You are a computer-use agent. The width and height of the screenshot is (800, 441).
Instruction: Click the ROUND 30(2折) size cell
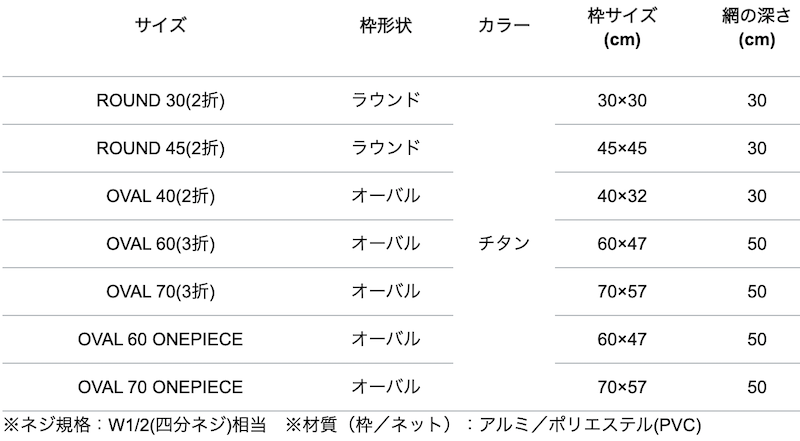click(160, 101)
